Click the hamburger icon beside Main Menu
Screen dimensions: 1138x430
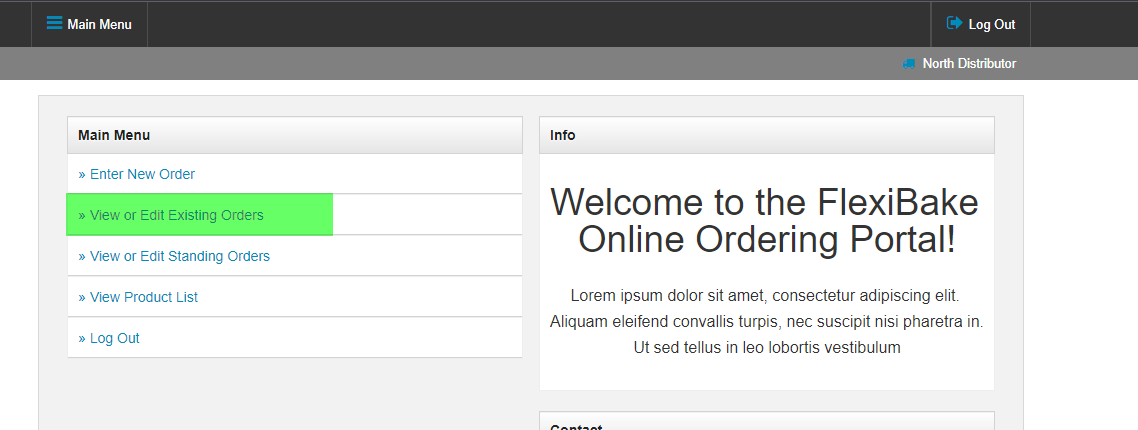coord(54,23)
